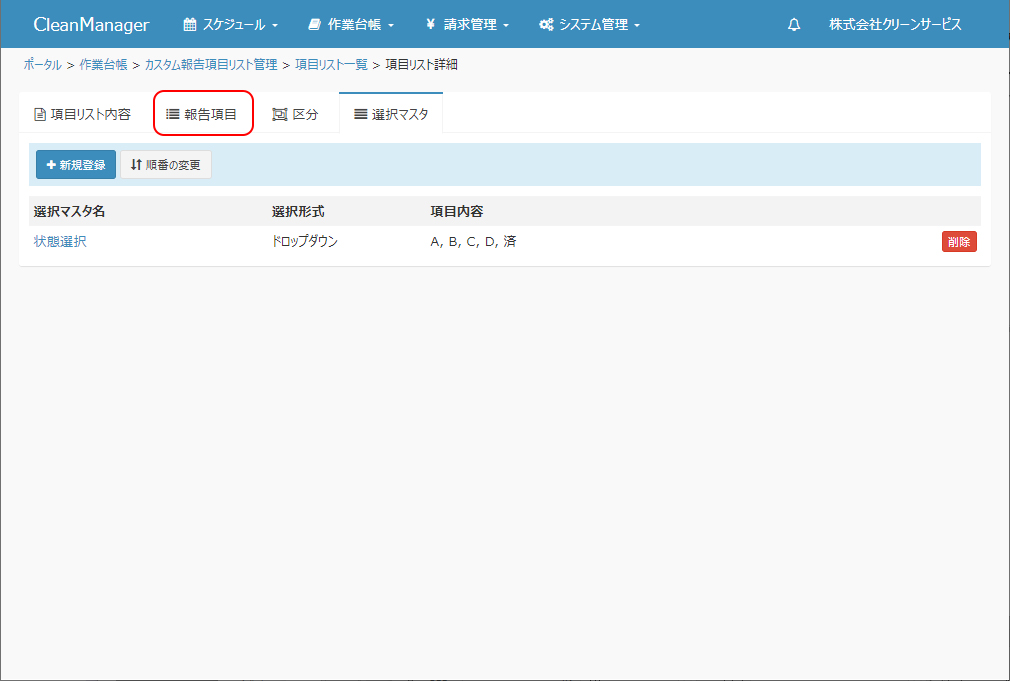Open the 報告項目 tab
Viewport: 1010px width, 681px height.
pyautogui.click(x=202, y=114)
